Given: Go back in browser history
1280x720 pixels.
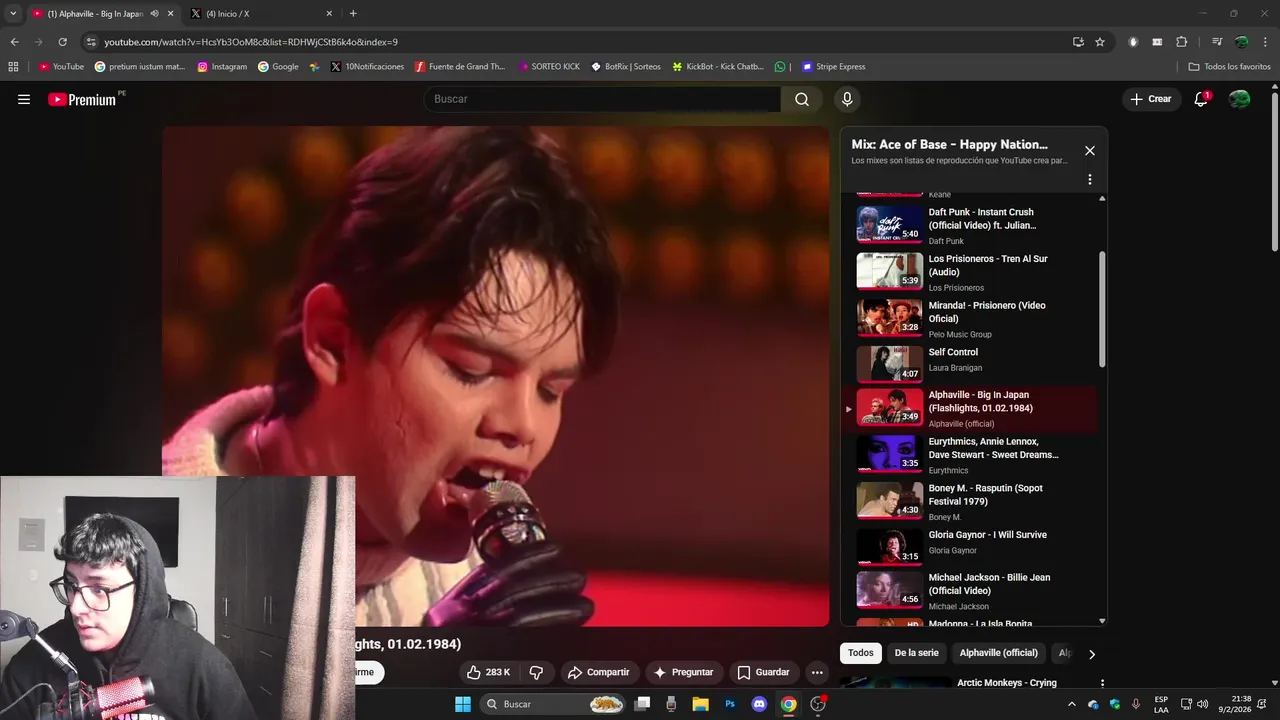Looking at the screenshot, I should click(14, 42).
